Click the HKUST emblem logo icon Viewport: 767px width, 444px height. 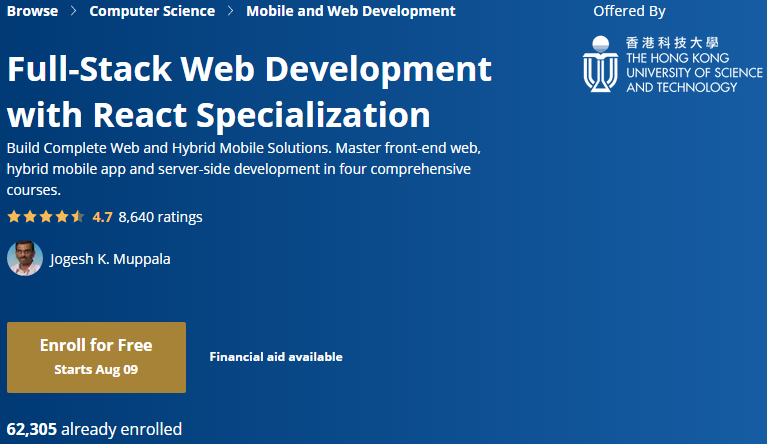pos(600,65)
